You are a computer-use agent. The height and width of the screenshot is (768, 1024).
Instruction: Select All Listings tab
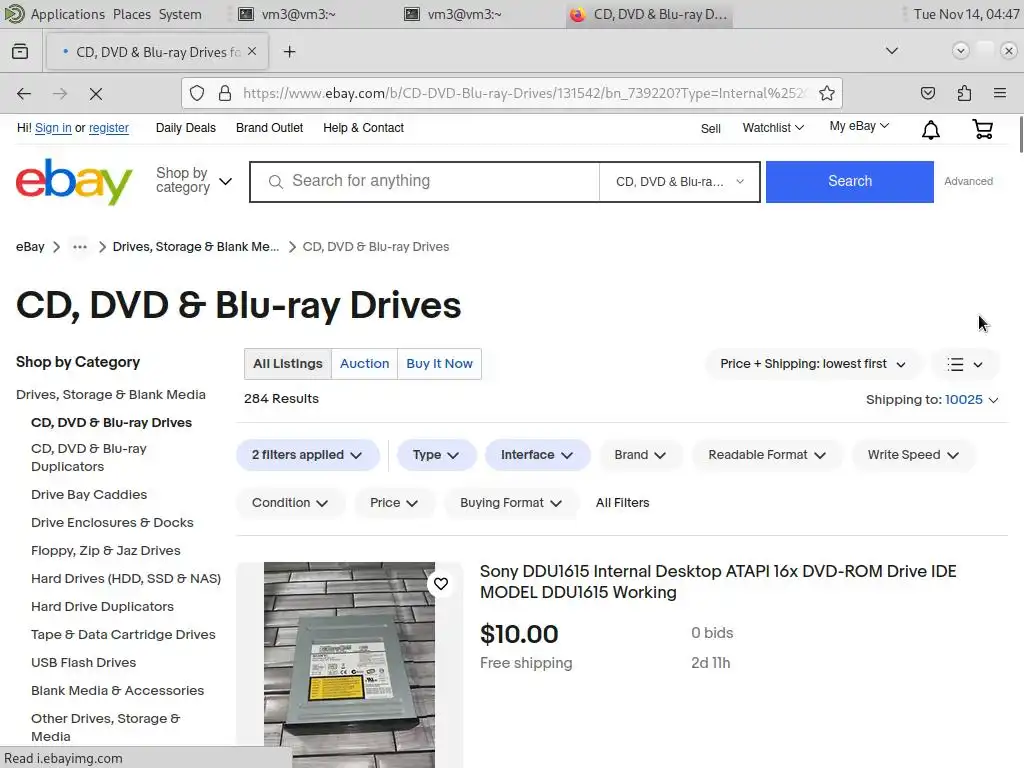click(288, 364)
